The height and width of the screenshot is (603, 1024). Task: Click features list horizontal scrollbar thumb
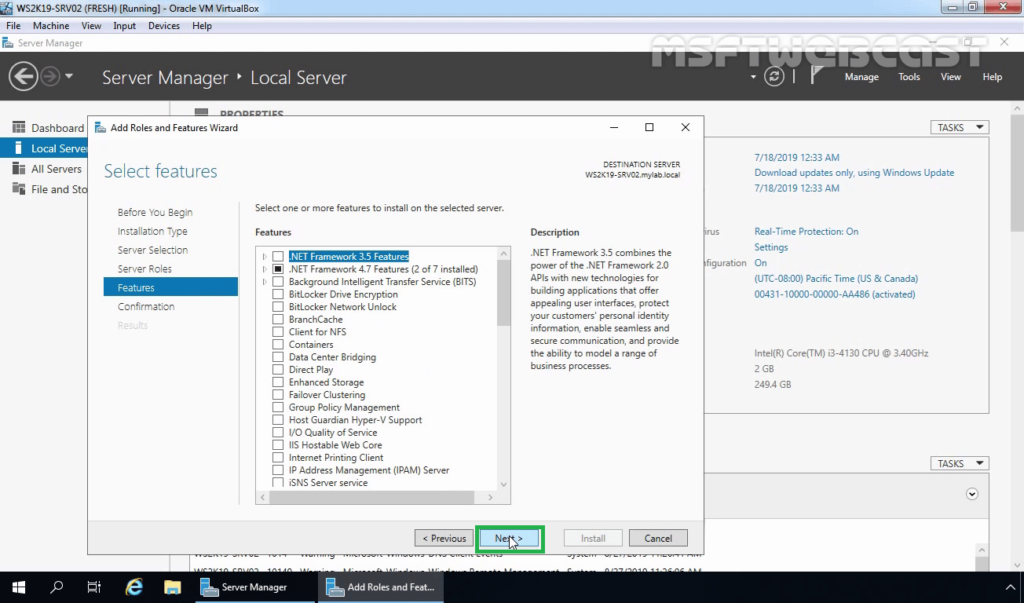pos(372,497)
